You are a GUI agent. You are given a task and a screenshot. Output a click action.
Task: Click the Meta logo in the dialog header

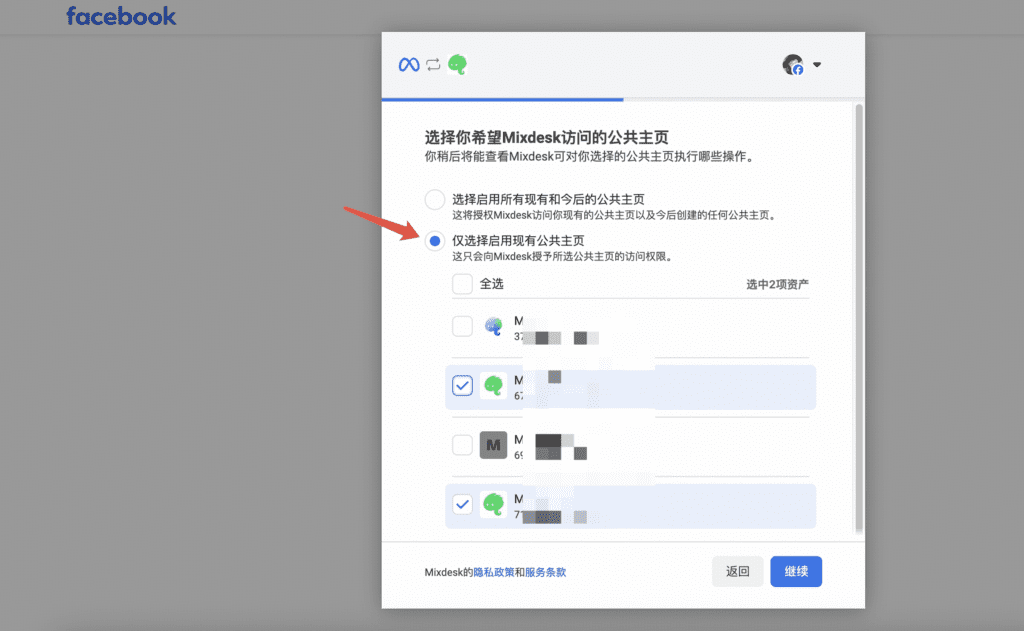pyautogui.click(x=408, y=65)
